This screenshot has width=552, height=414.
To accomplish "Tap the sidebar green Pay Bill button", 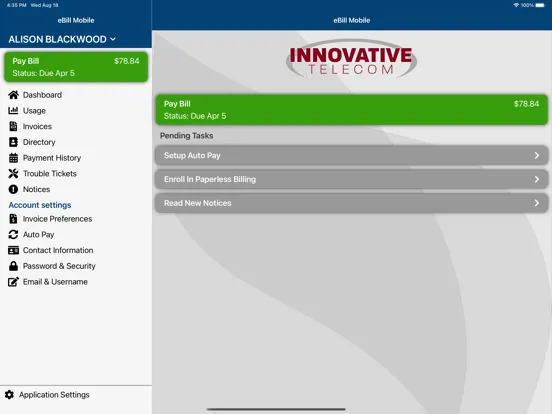I will (x=76, y=67).
